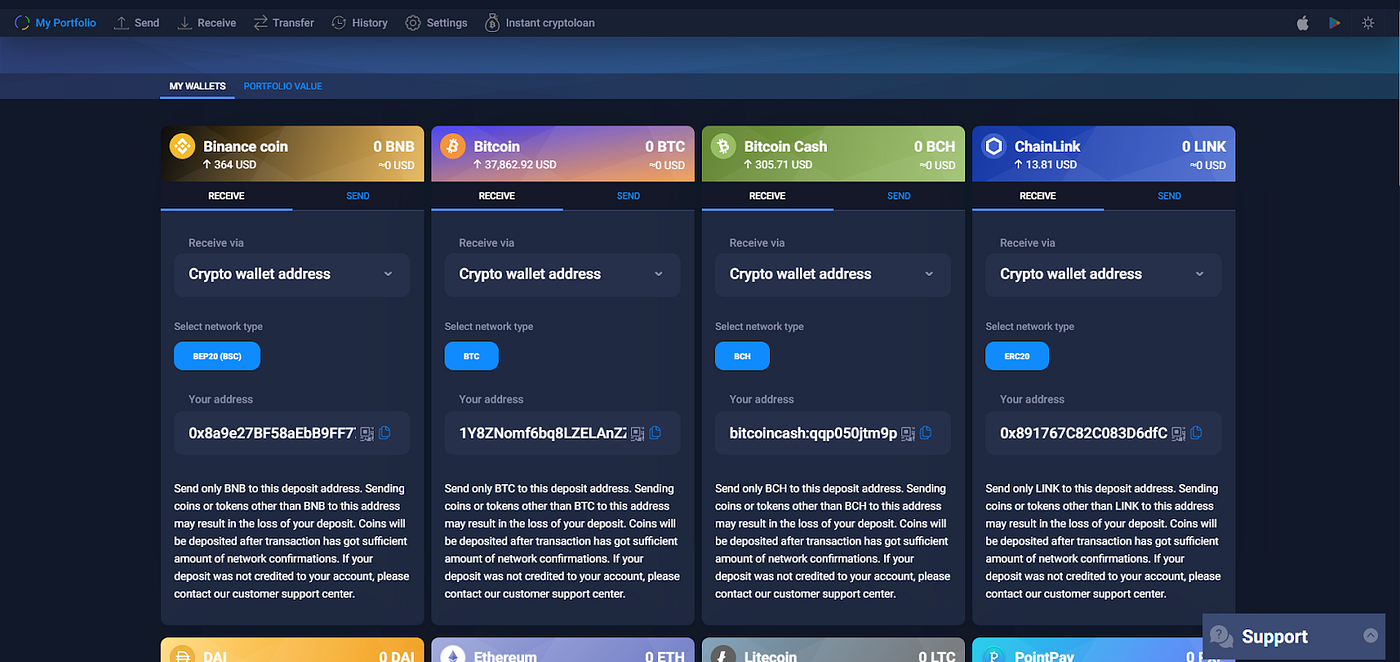Screen dimensions: 1400x662
Task: Open Instant cryptoloan page
Action: [x=539, y=22]
